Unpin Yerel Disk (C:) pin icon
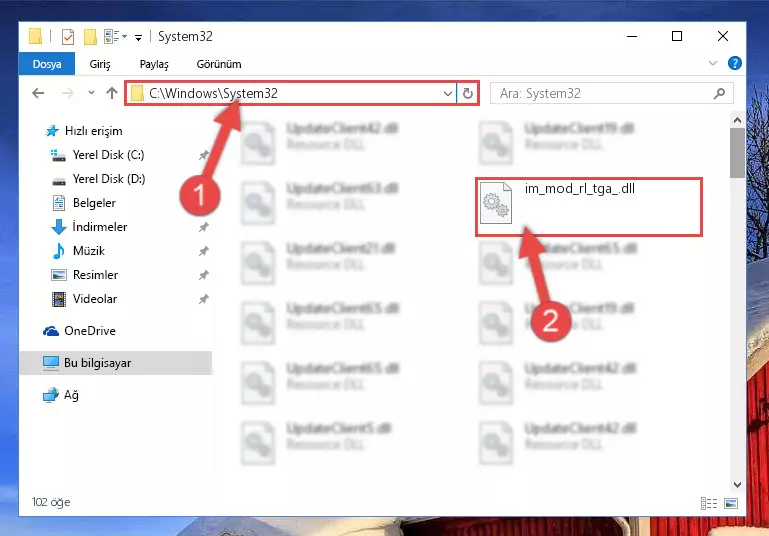769x536 pixels. (203, 155)
